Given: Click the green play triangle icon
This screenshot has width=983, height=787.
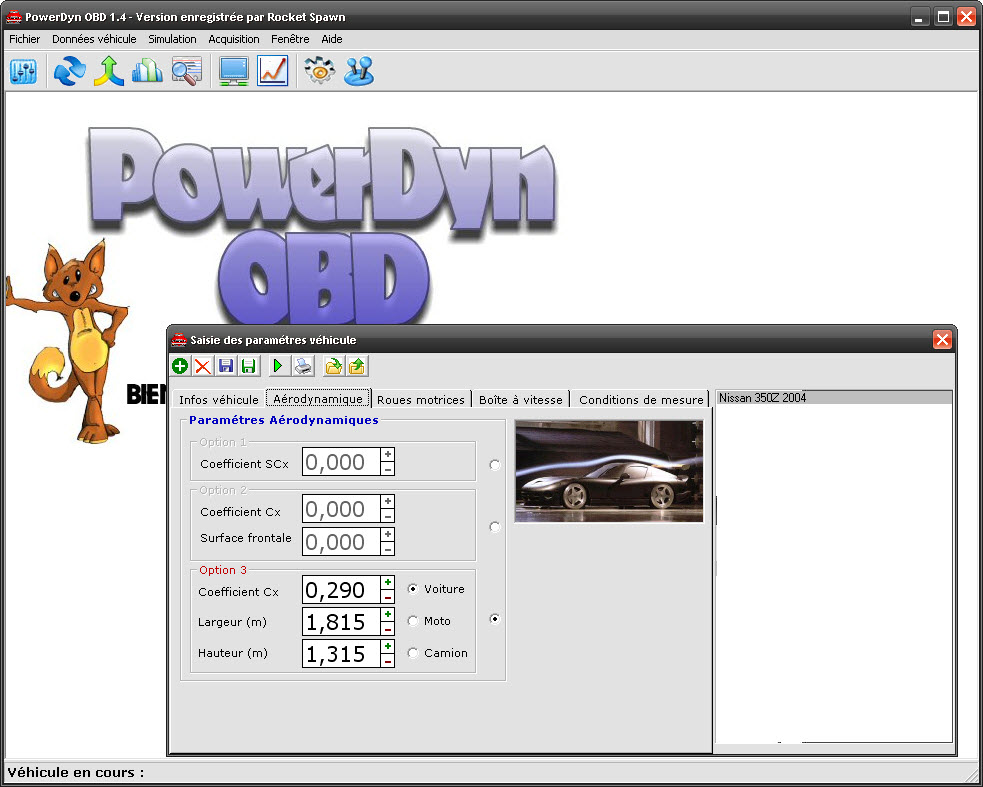Looking at the screenshot, I should click(x=278, y=366).
